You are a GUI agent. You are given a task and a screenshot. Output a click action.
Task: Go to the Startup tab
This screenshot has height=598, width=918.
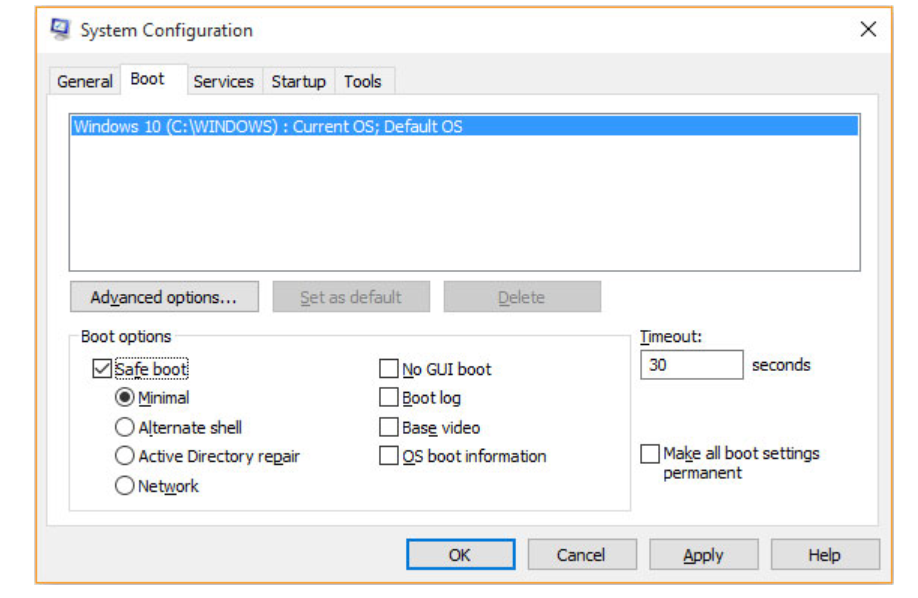coord(298,82)
